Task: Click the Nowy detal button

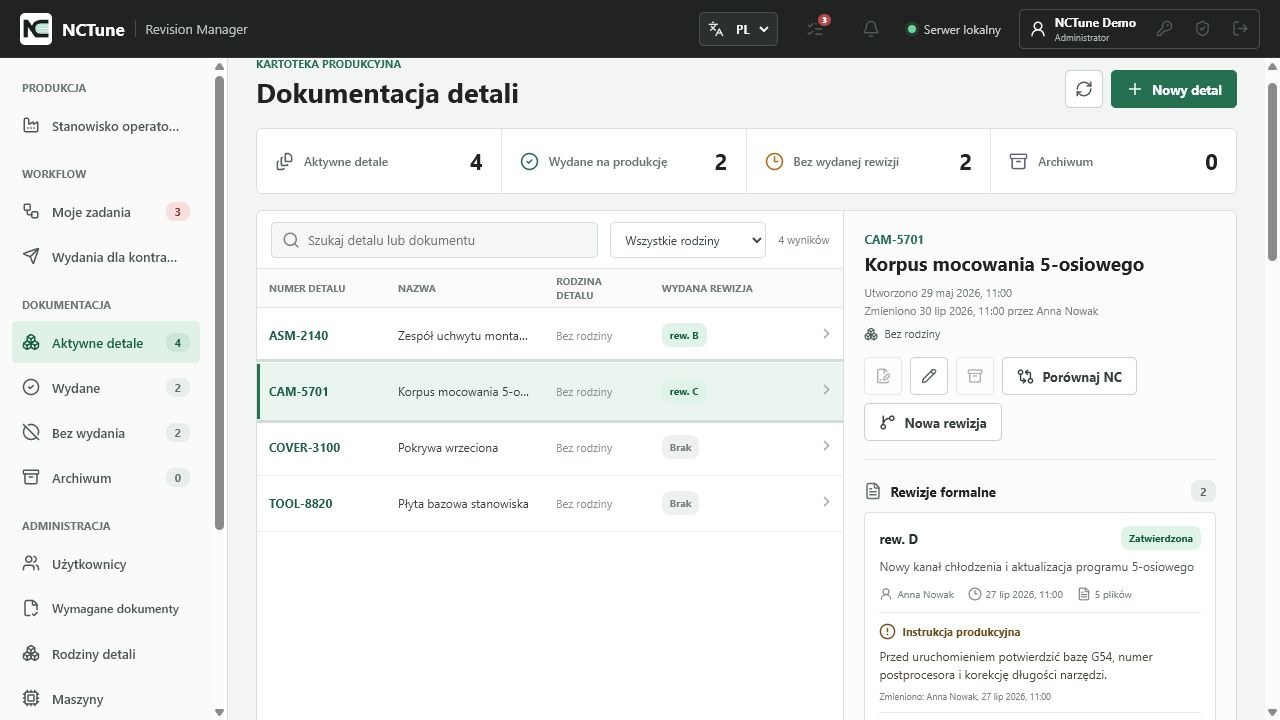Action: click(x=1174, y=89)
